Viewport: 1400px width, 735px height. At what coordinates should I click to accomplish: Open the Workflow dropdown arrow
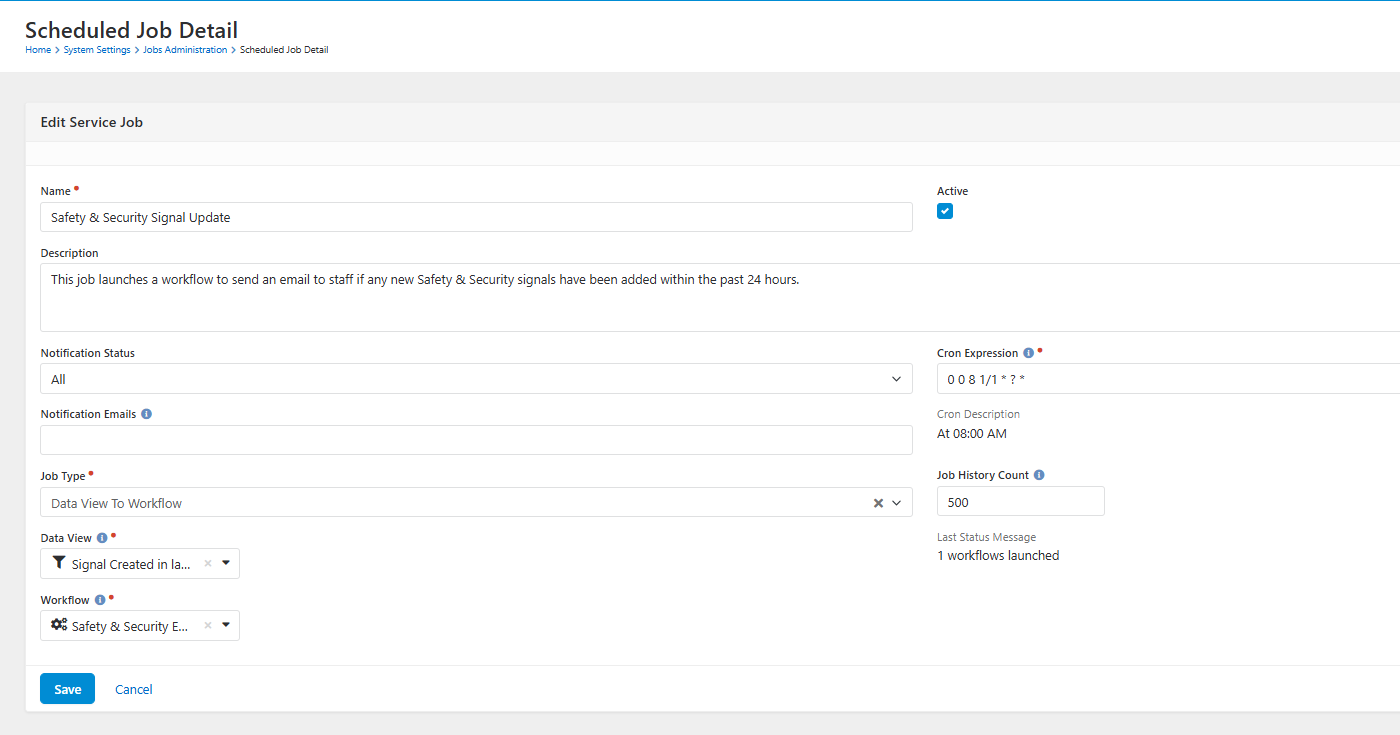[226, 625]
